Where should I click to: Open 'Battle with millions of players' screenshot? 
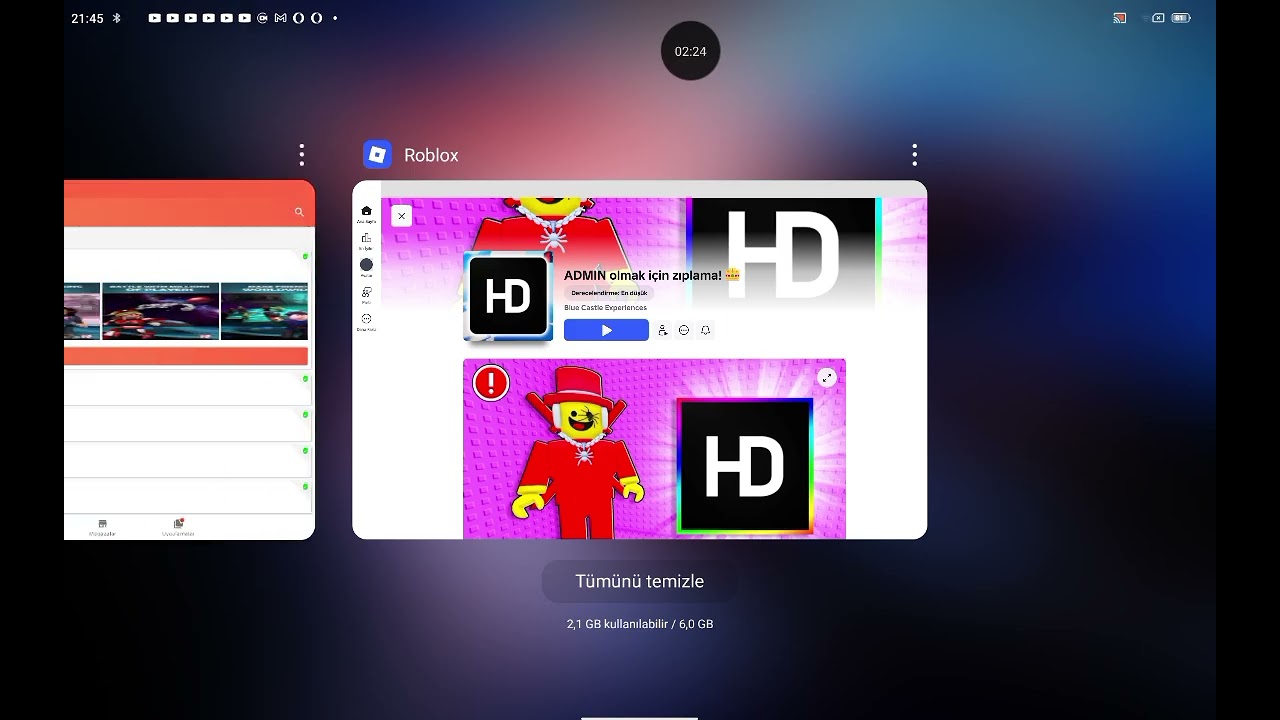(160, 311)
